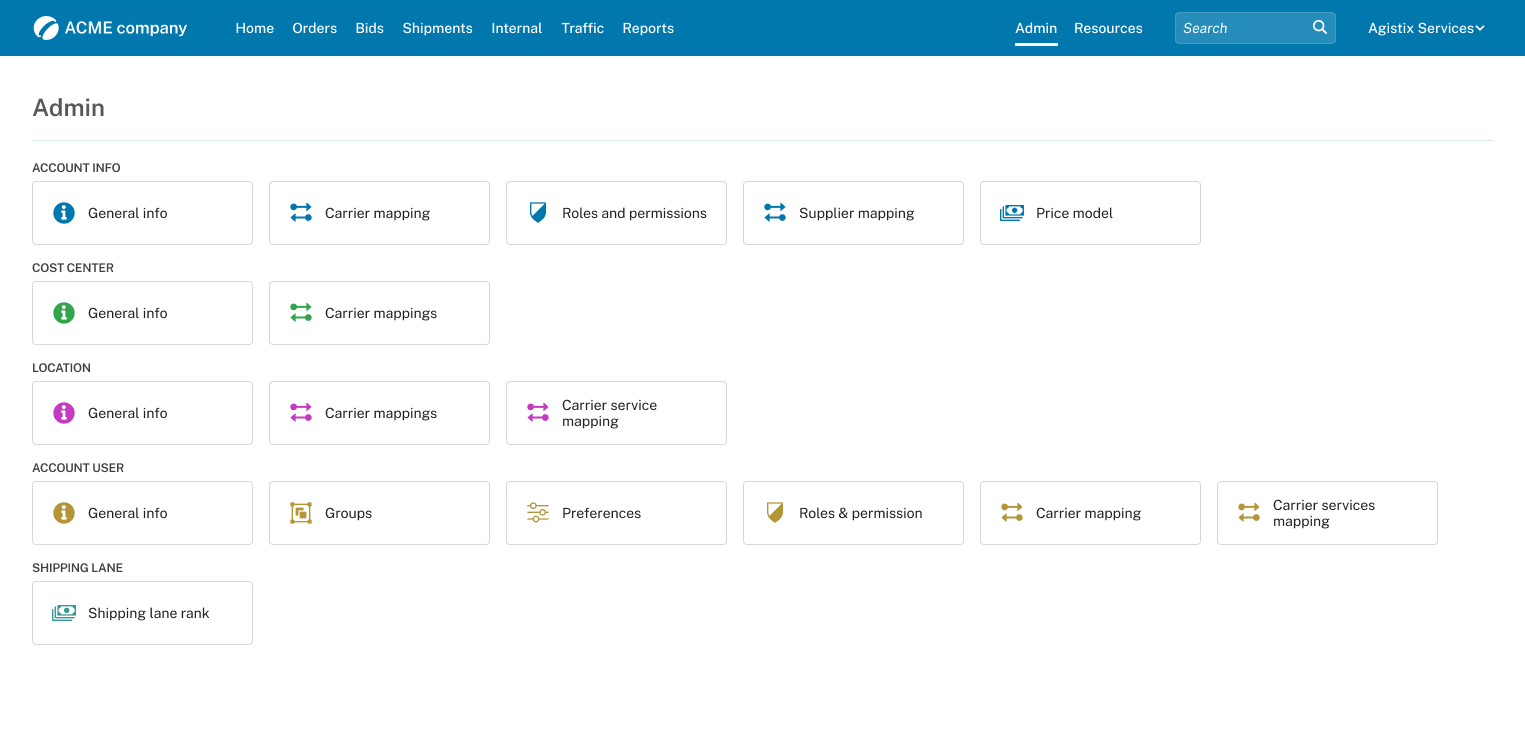This screenshot has height=751, width=1525.
Task: Focus the Search input field
Action: tap(1242, 28)
